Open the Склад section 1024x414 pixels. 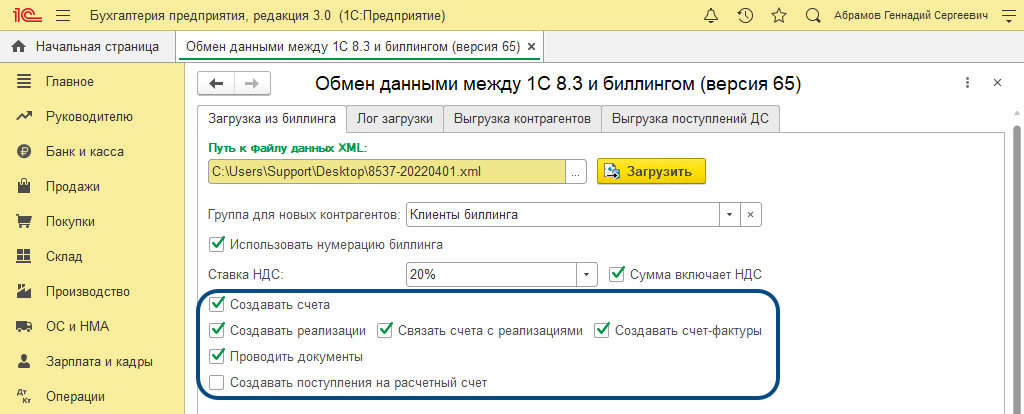click(64, 257)
